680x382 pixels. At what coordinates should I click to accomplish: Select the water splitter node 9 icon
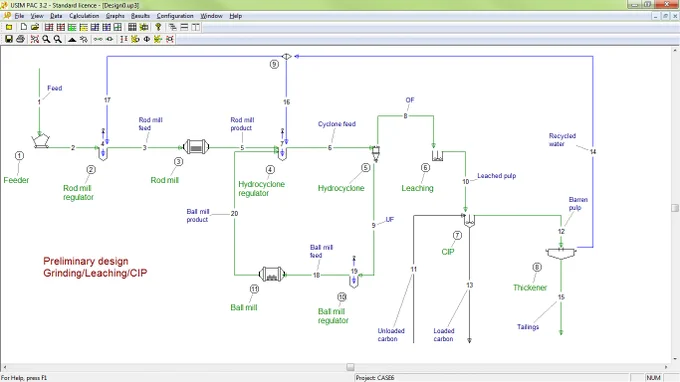pos(286,56)
